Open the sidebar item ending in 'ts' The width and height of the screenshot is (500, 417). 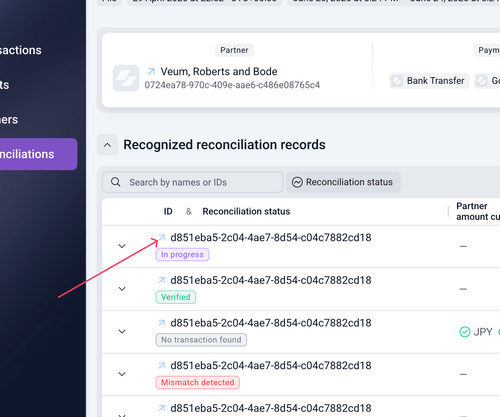pos(5,85)
